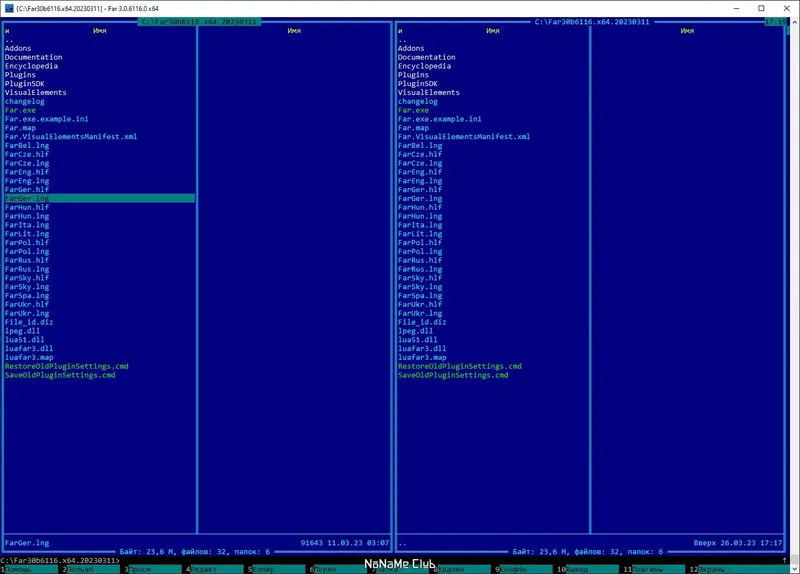Select Documentation folder in left panel
The image size is (800, 574).
pyautogui.click(x=34, y=57)
